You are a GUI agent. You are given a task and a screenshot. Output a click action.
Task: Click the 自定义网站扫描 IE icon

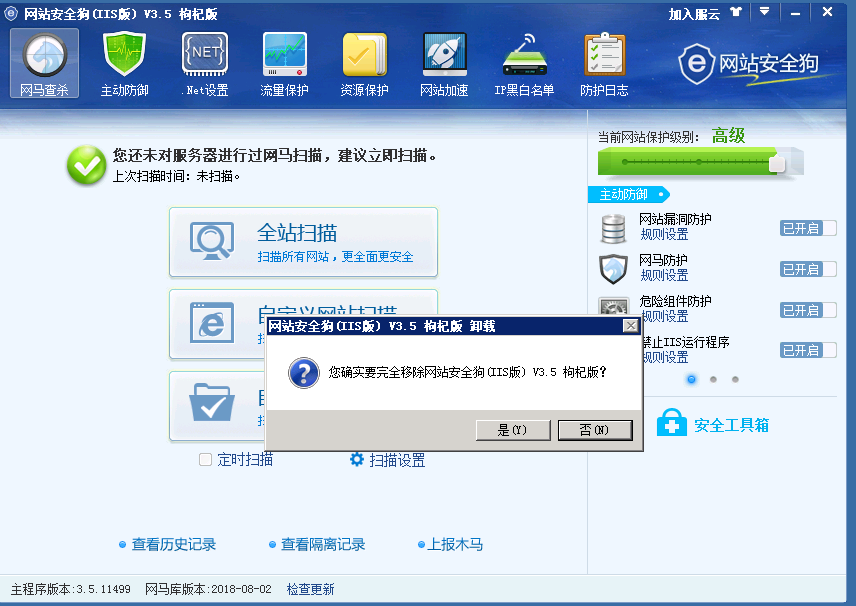pos(212,323)
